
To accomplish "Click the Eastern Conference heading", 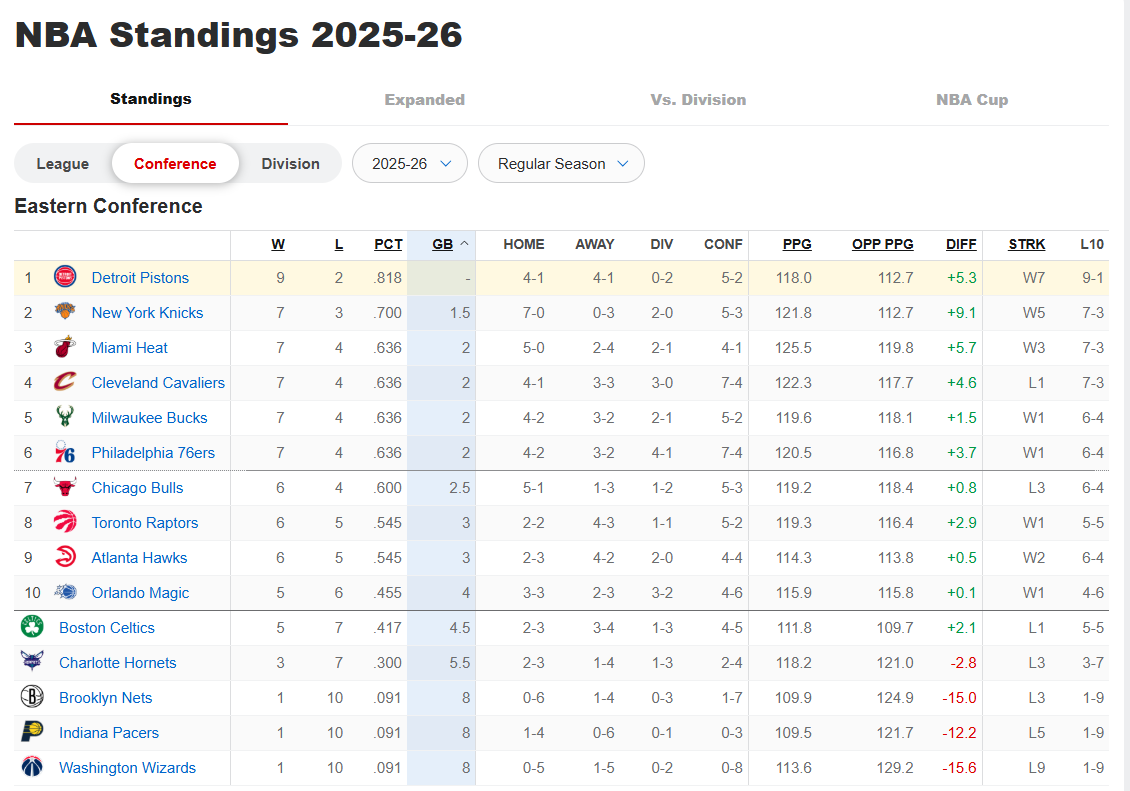I will (x=108, y=206).
